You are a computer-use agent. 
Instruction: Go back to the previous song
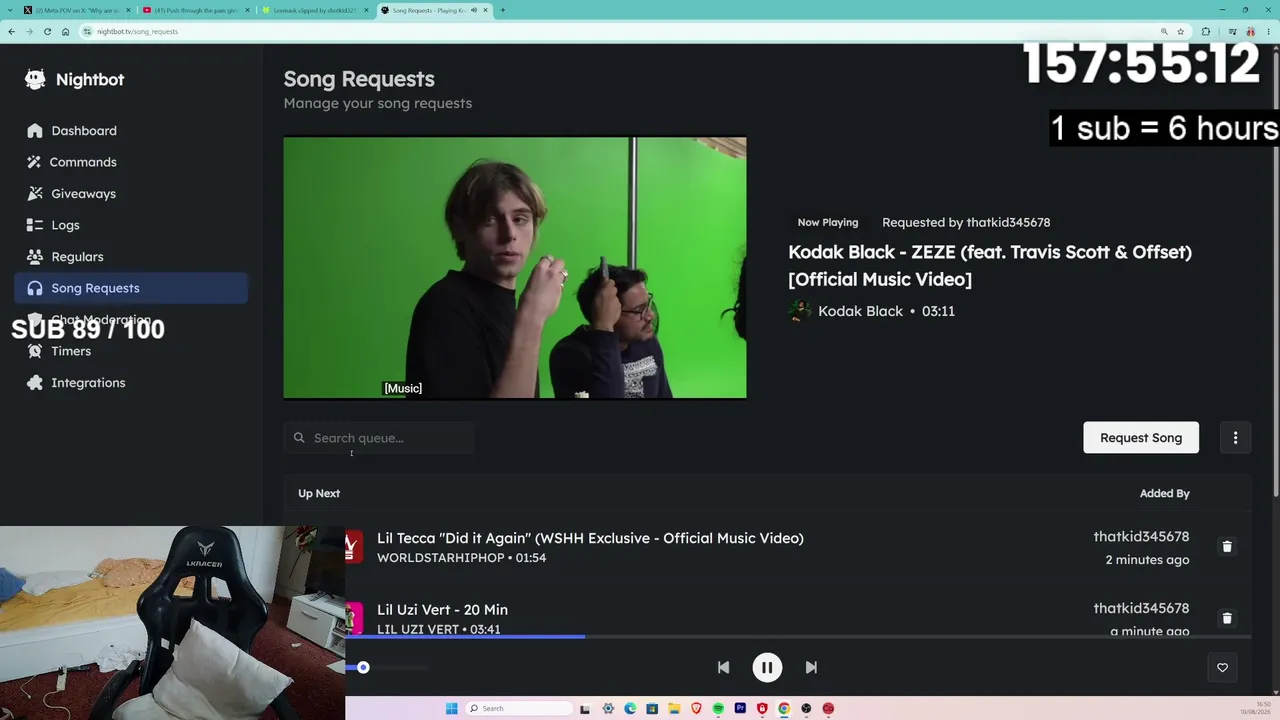[723, 667]
